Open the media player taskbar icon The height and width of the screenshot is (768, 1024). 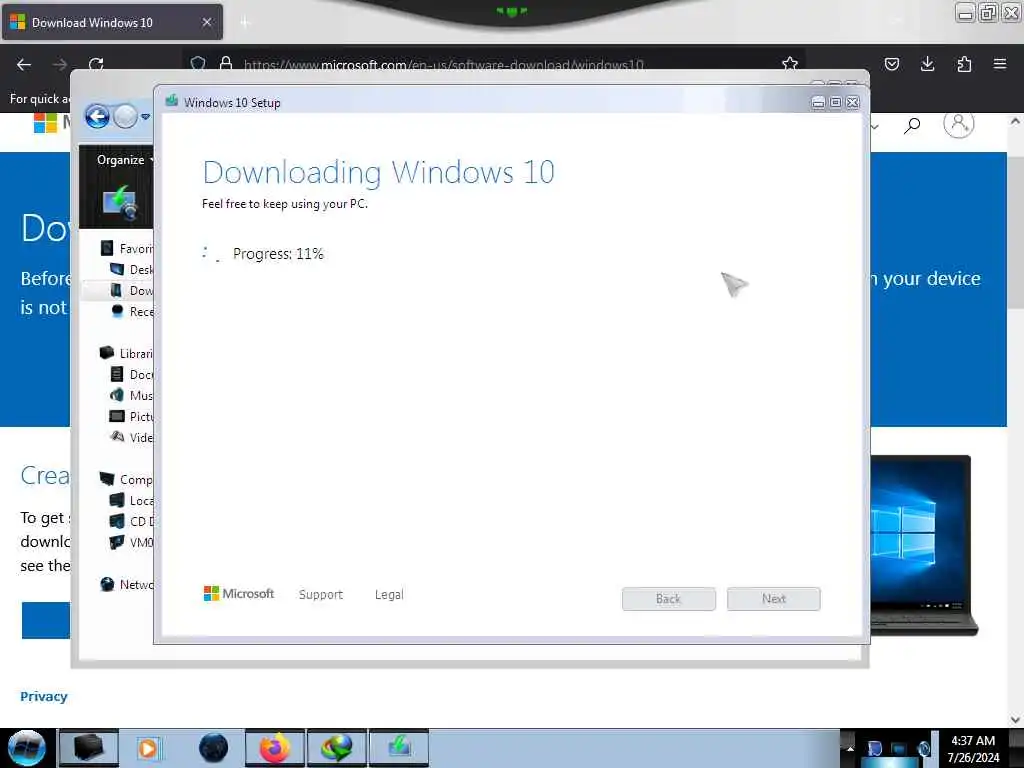(148, 748)
